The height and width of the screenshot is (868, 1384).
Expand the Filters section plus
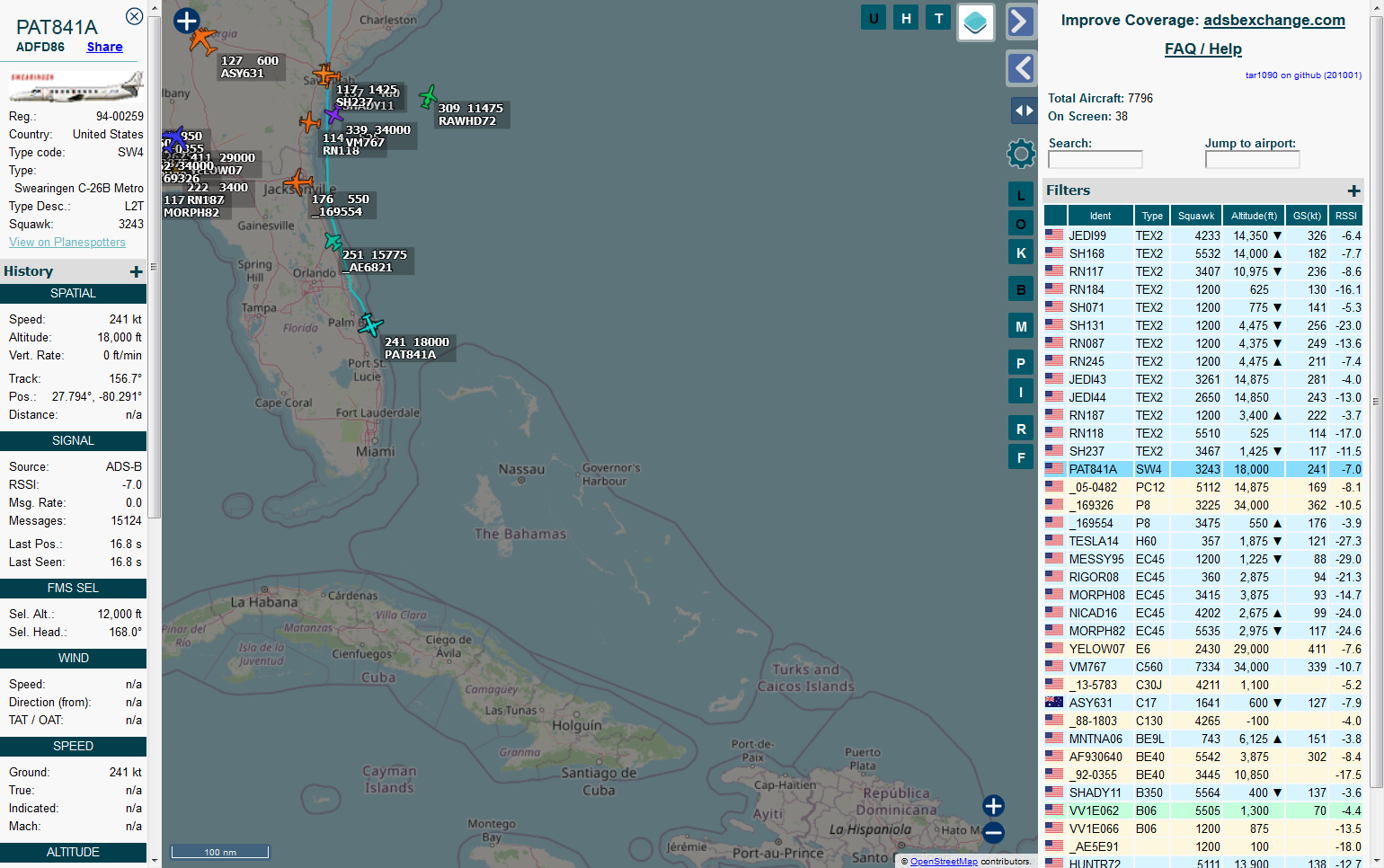[1353, 190]
